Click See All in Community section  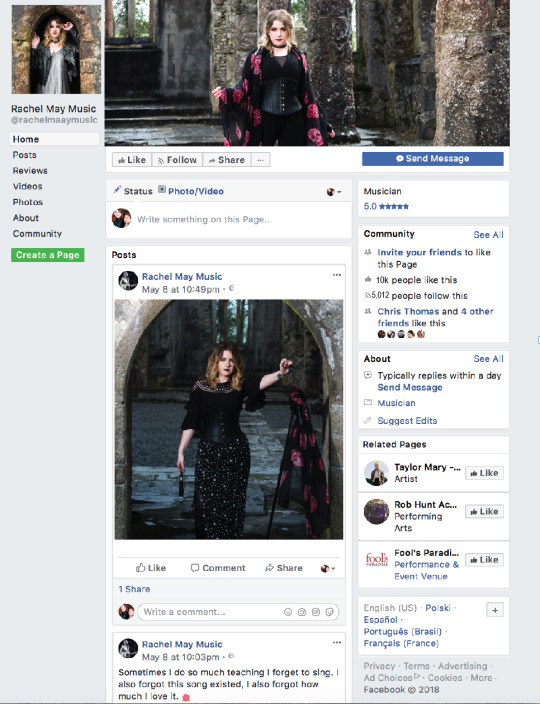pyautogui.click(x=488, y=235)
